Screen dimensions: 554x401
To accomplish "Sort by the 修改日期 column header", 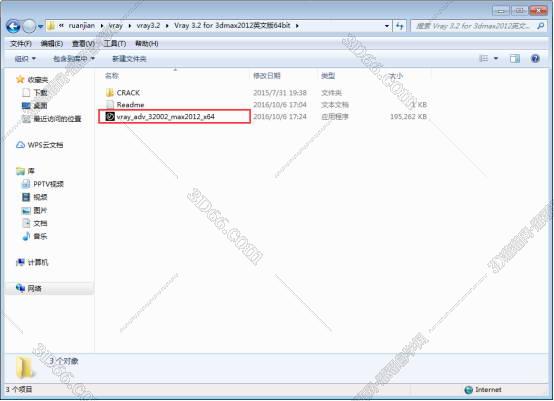I will tap(267, 76).
